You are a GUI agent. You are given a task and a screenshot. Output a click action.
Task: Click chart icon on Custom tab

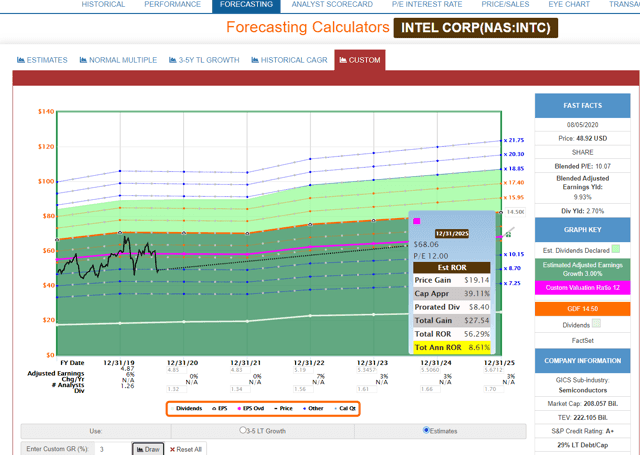[343, 60]
